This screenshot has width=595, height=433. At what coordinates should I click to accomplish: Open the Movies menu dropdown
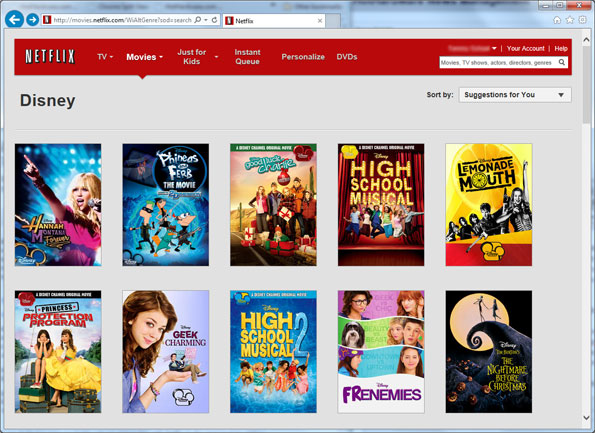pyautogui.click(x=145, y=57)
